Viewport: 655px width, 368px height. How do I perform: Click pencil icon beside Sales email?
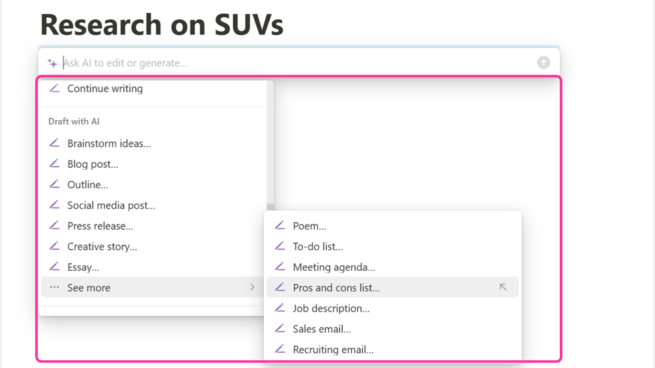pos(280,328)
